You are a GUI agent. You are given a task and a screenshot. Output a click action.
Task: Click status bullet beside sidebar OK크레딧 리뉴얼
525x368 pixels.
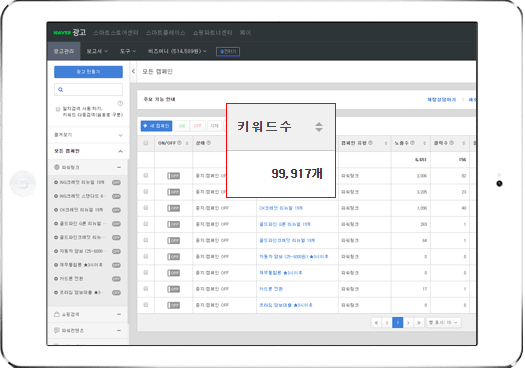pos(56,210)
